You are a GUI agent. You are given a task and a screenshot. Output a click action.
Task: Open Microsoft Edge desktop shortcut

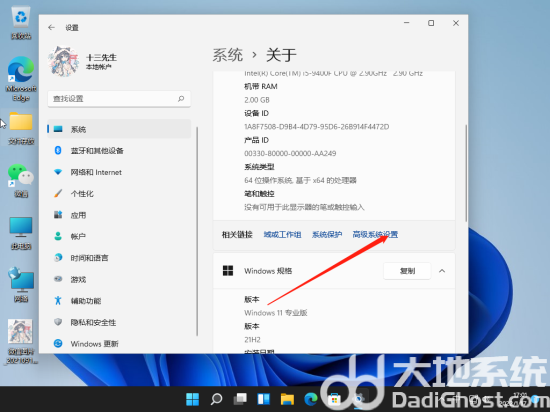coord(21,79)
